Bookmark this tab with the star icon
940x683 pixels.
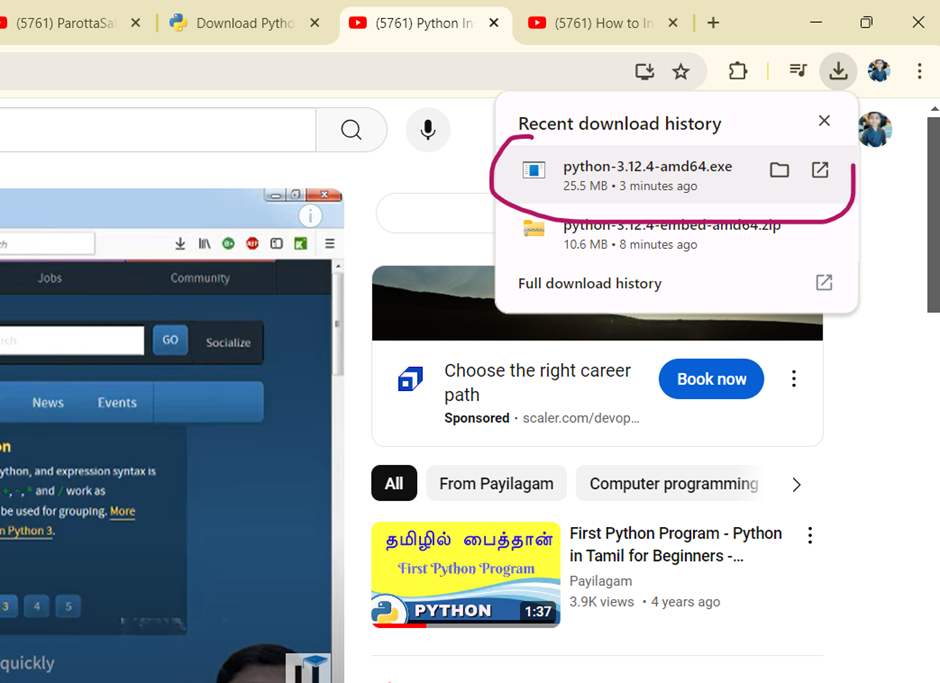click(x=680, y=72)
